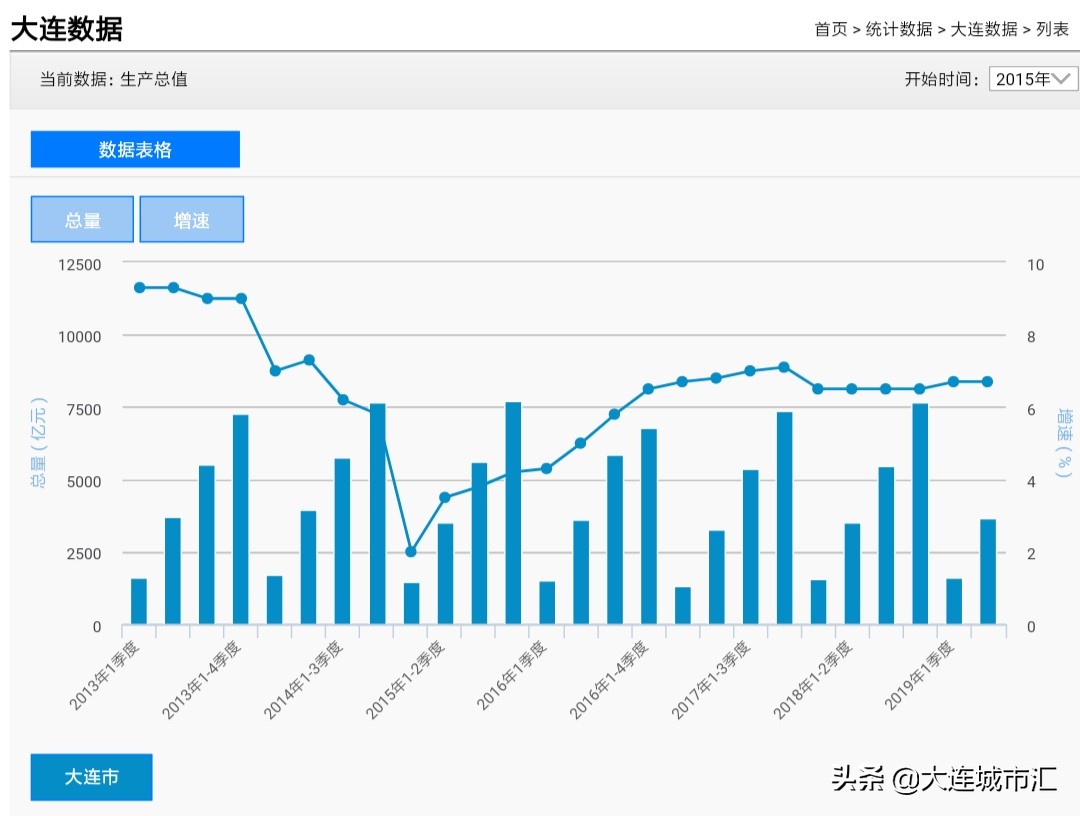This screenshot has height=816, width=1080.
Task: Click the 增速（%）right axis title
Action: point(1064,443)
